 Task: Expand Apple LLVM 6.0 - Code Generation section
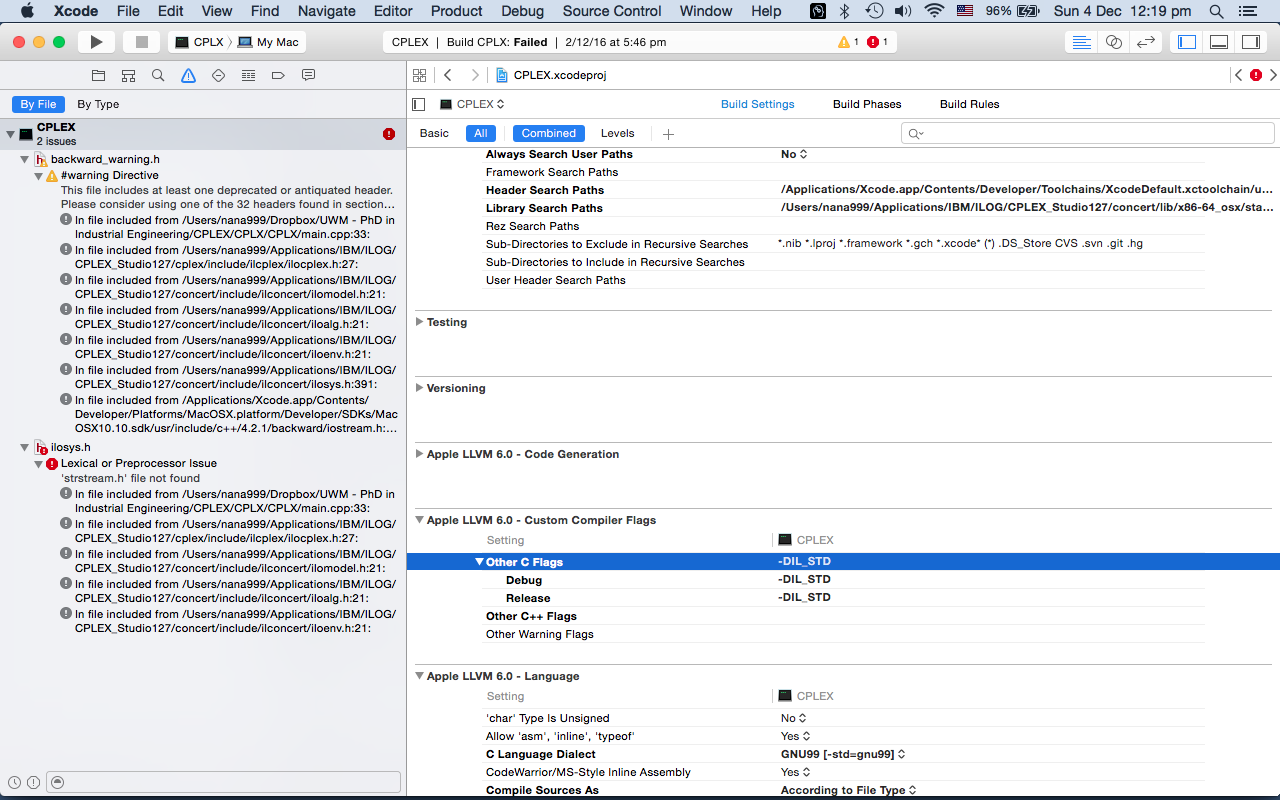(419, 454)
